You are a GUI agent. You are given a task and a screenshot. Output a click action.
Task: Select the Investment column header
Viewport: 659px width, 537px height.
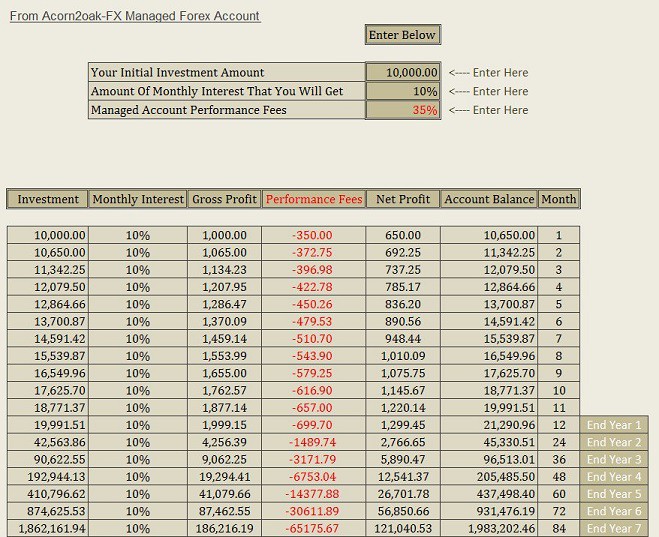[x=47, y=199]
